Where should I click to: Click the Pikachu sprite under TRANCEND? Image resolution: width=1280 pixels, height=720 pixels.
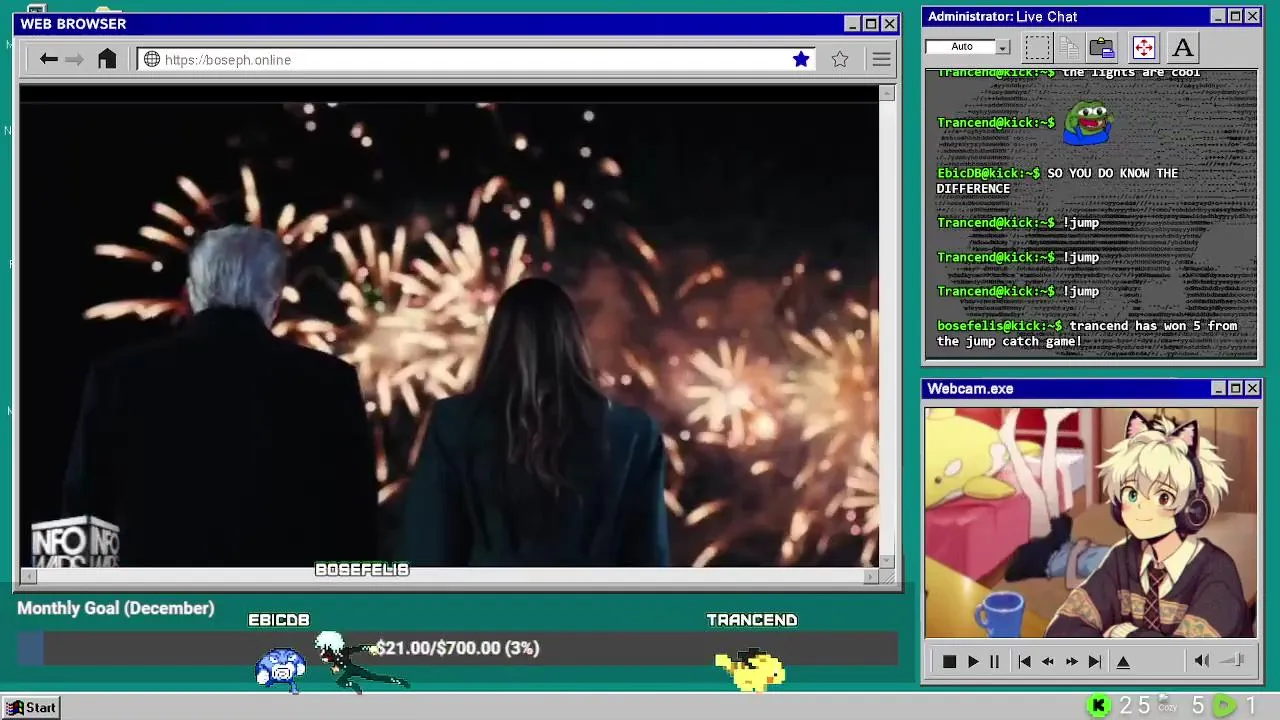[x=751, y=668]
